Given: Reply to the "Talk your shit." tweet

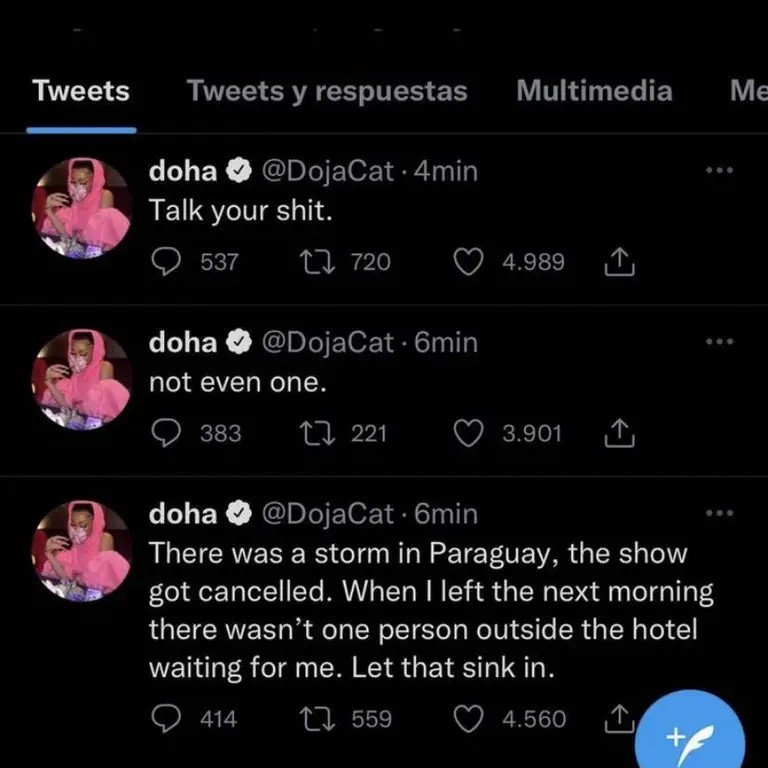Looking at the screenshot, I should (x=163, y=262).
